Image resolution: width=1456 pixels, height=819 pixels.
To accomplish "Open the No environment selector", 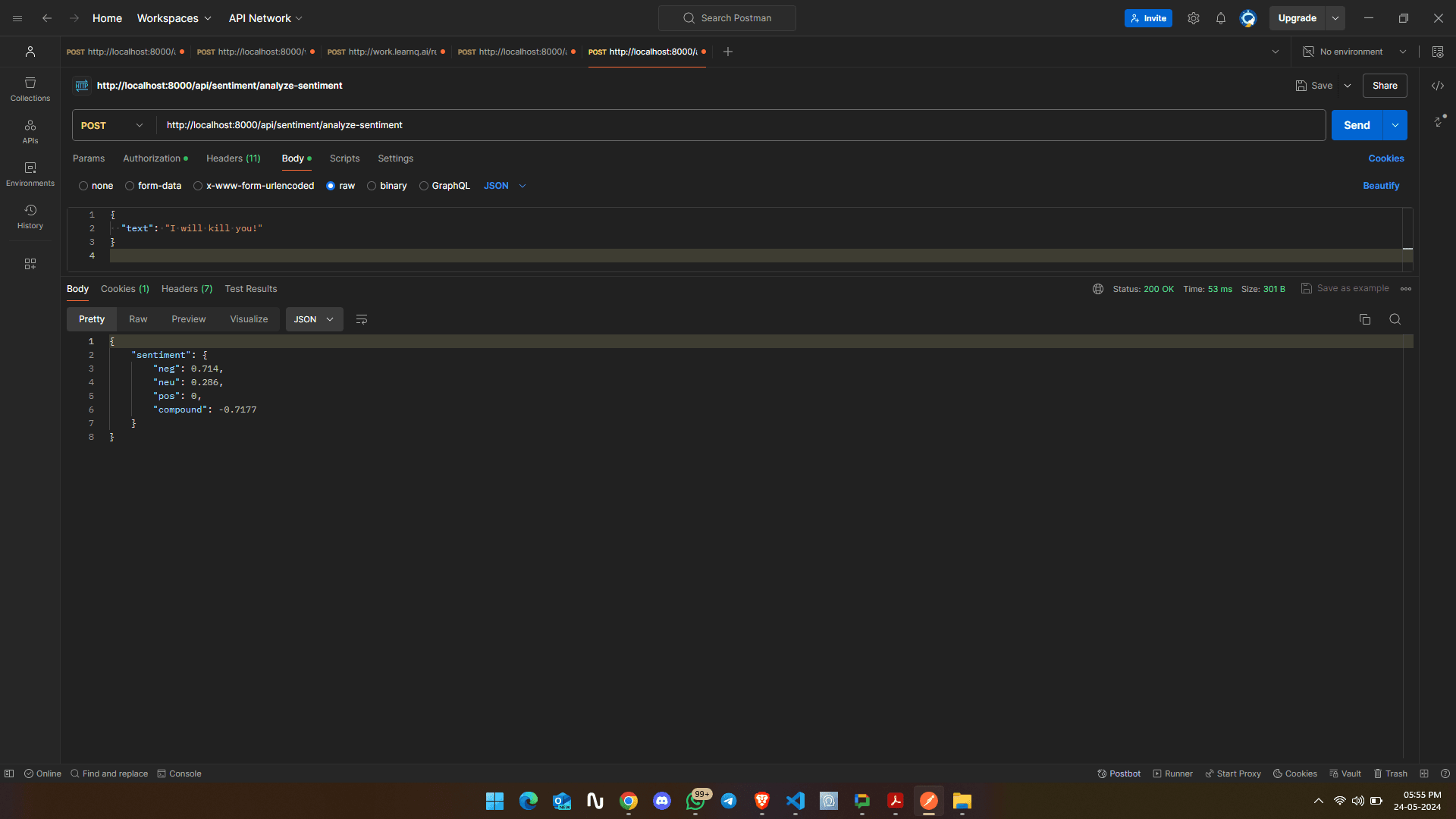I will tap(1354, 52).
